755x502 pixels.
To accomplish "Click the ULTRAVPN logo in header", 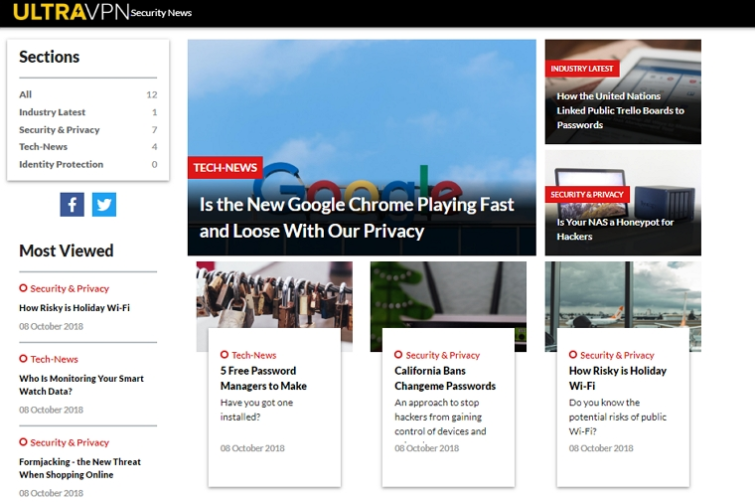I will (71, 12).
